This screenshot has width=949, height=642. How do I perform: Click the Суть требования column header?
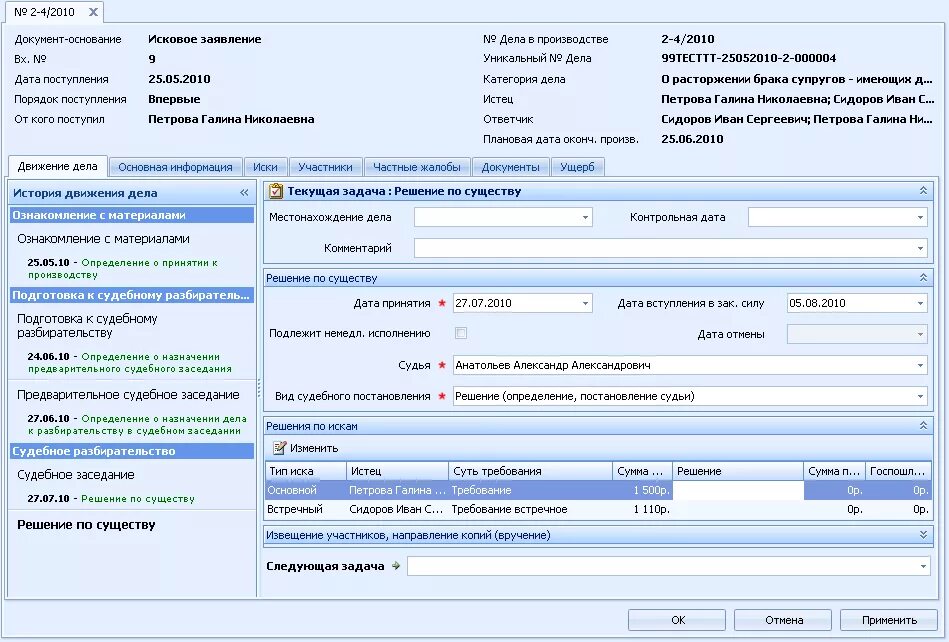click(x=530, y=471)
